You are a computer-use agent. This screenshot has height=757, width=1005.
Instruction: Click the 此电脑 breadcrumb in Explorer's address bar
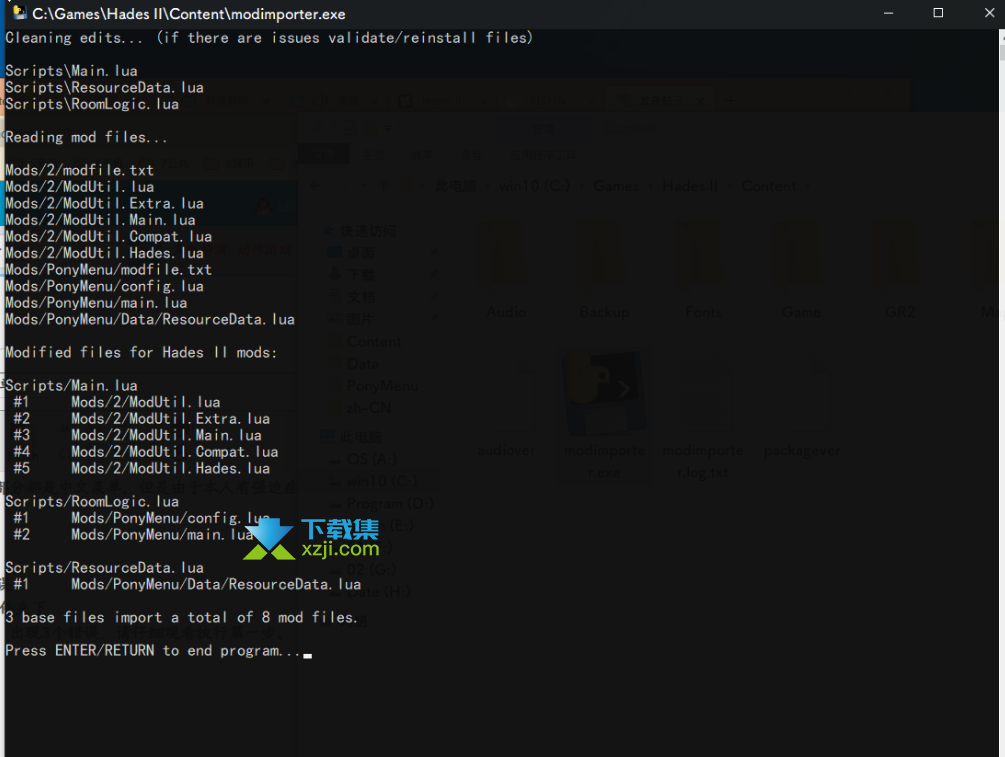click(x=455, y=186)
